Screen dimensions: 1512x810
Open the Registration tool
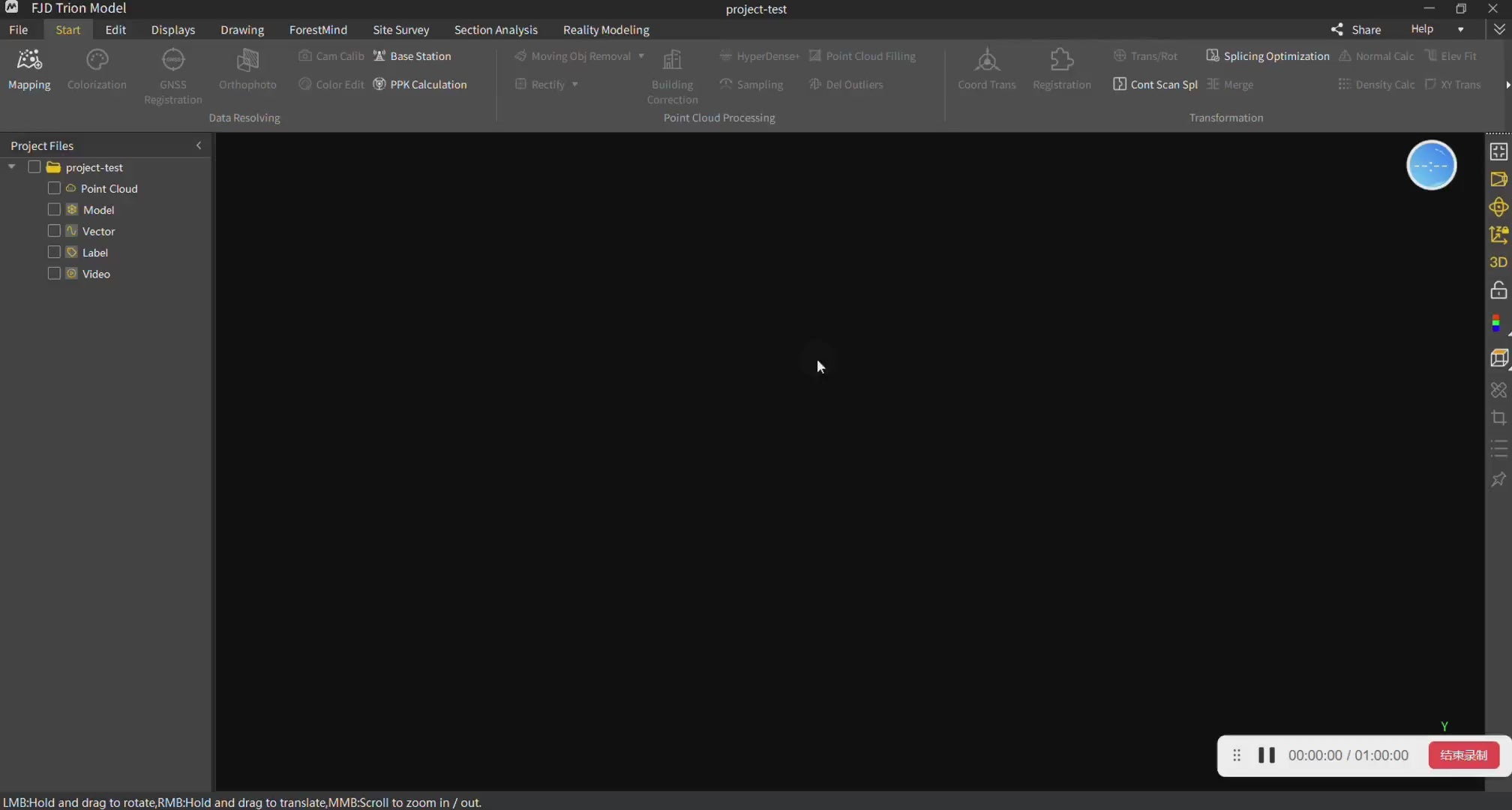(1062, 69)
